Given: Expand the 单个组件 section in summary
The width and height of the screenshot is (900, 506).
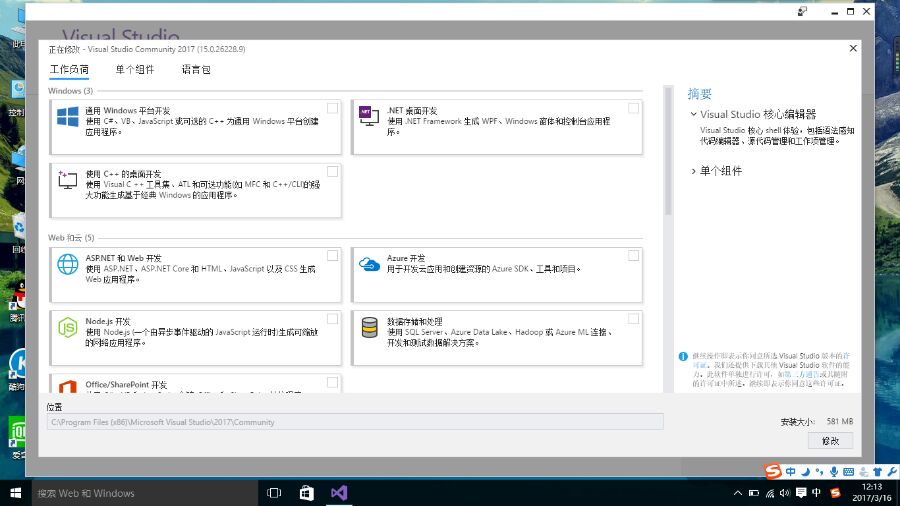Looking at the screenshot, I should click(693, 171).
